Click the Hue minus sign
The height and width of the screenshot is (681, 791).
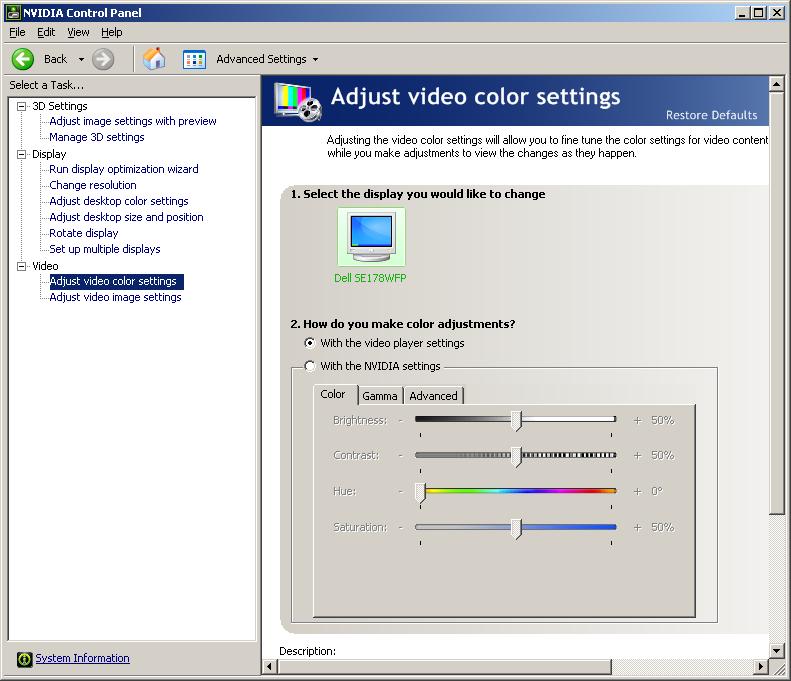(401, 491)
